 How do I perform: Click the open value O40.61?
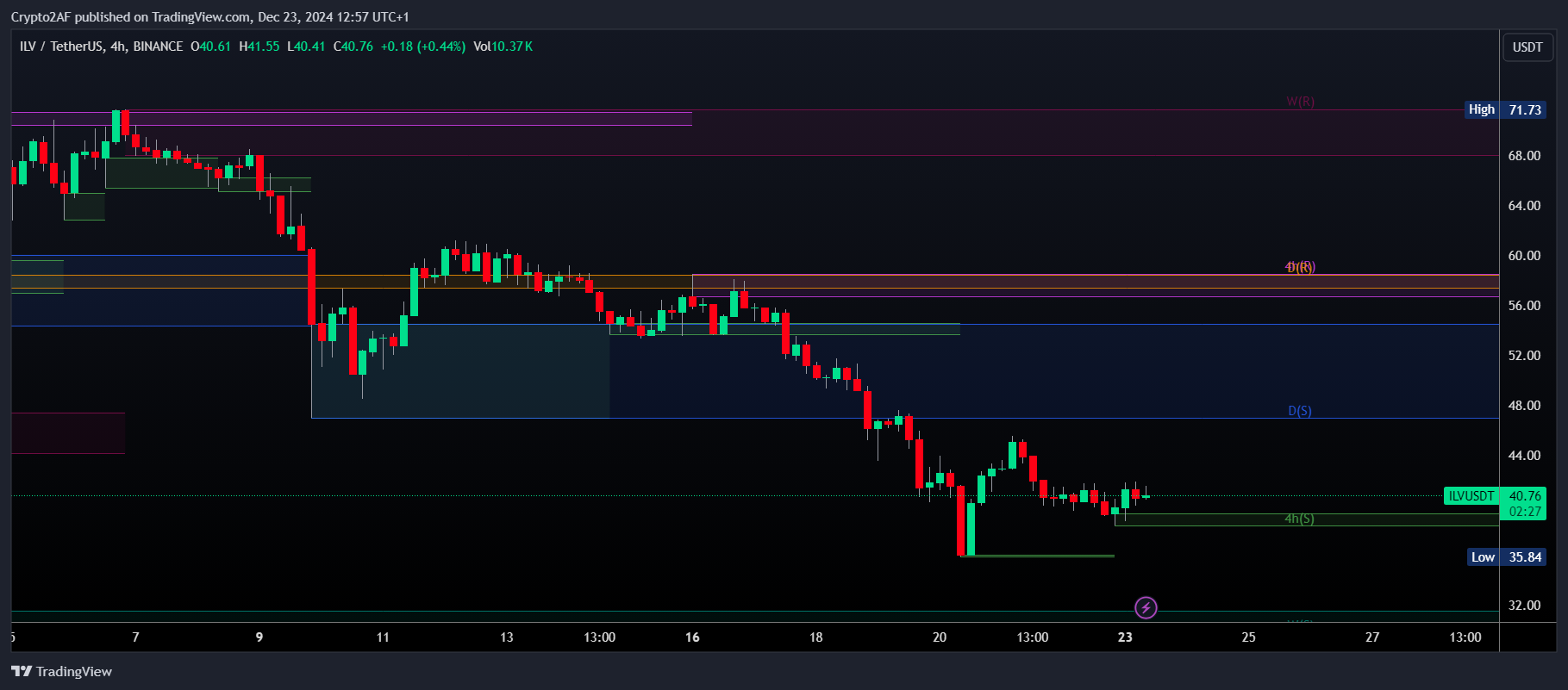click(211, 47)
